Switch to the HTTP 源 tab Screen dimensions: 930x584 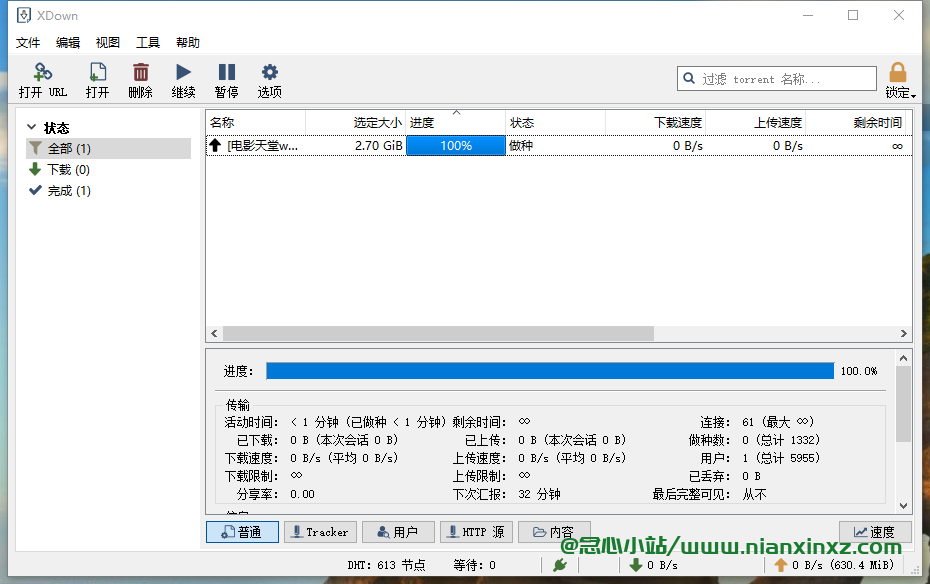(476, 532)
